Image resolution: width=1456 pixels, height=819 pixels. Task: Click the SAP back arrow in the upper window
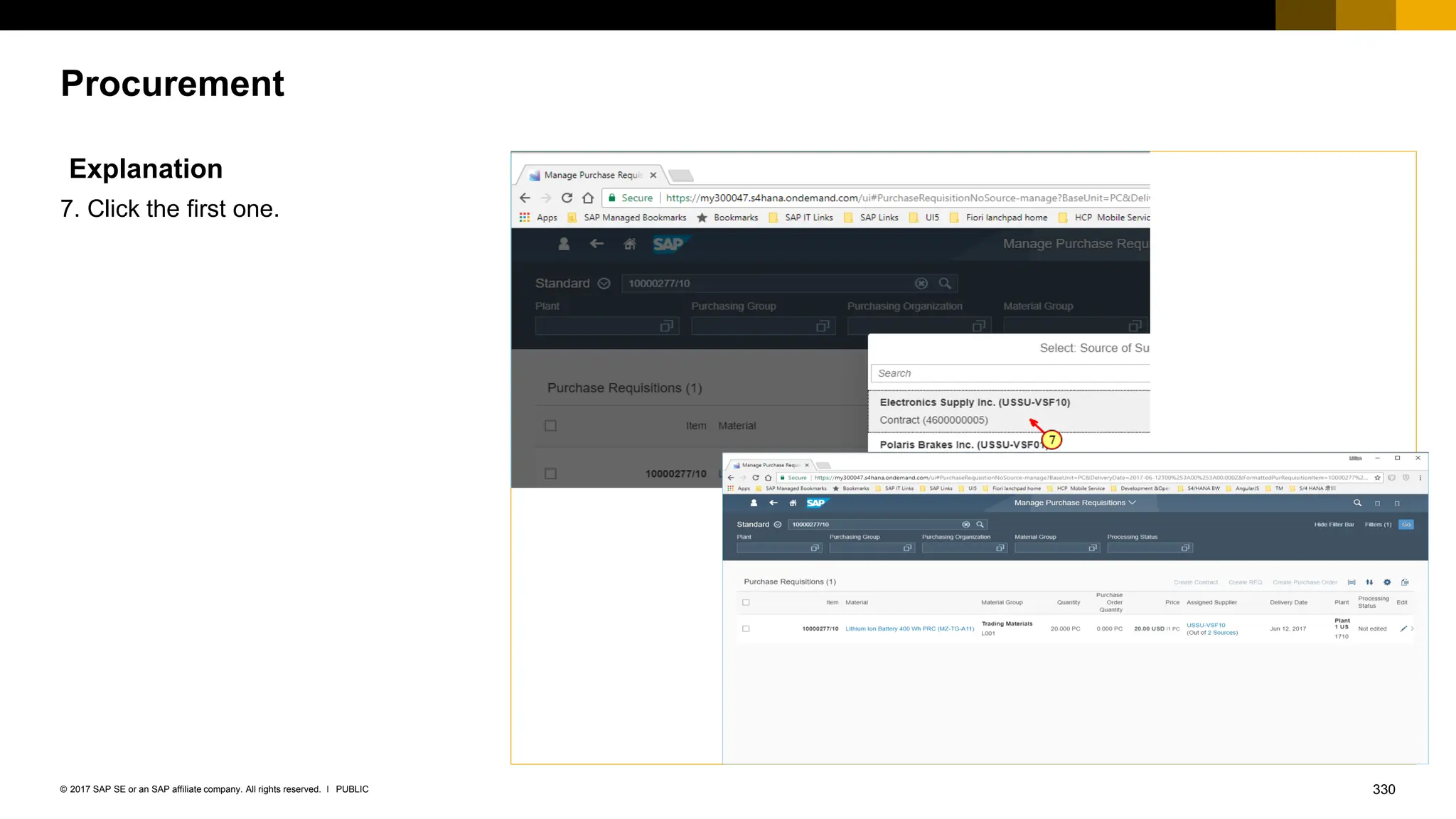coord(596,244)
